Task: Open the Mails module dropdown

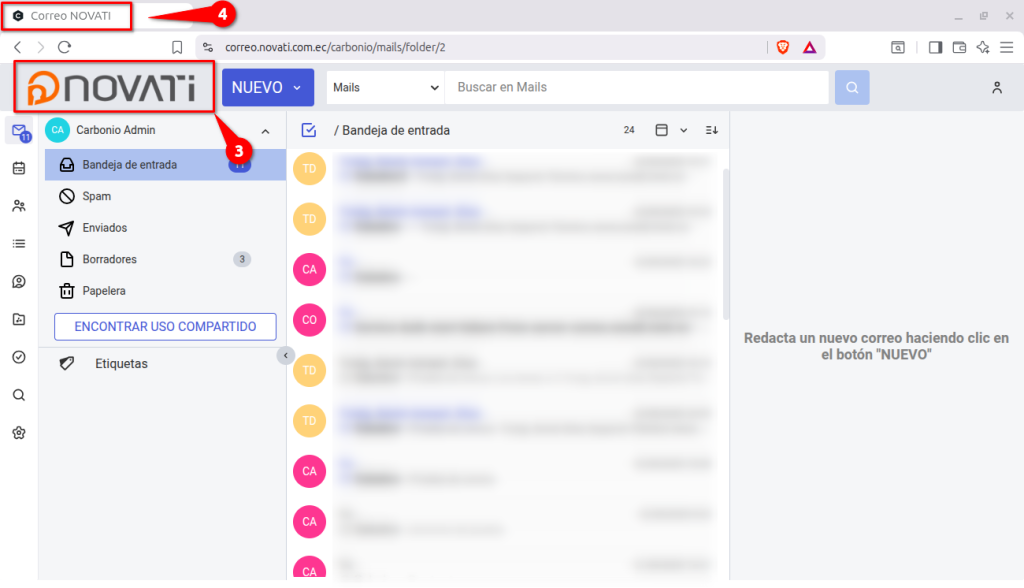Action: click(x=385, y=88)
